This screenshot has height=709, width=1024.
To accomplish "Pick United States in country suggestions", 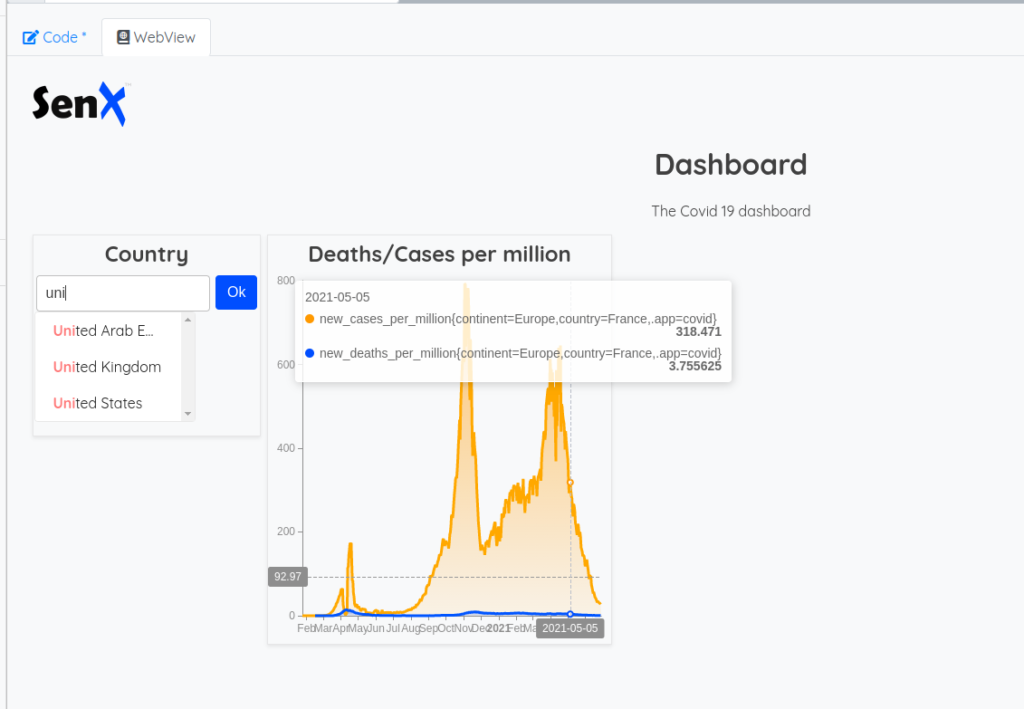I will (98, 403).
